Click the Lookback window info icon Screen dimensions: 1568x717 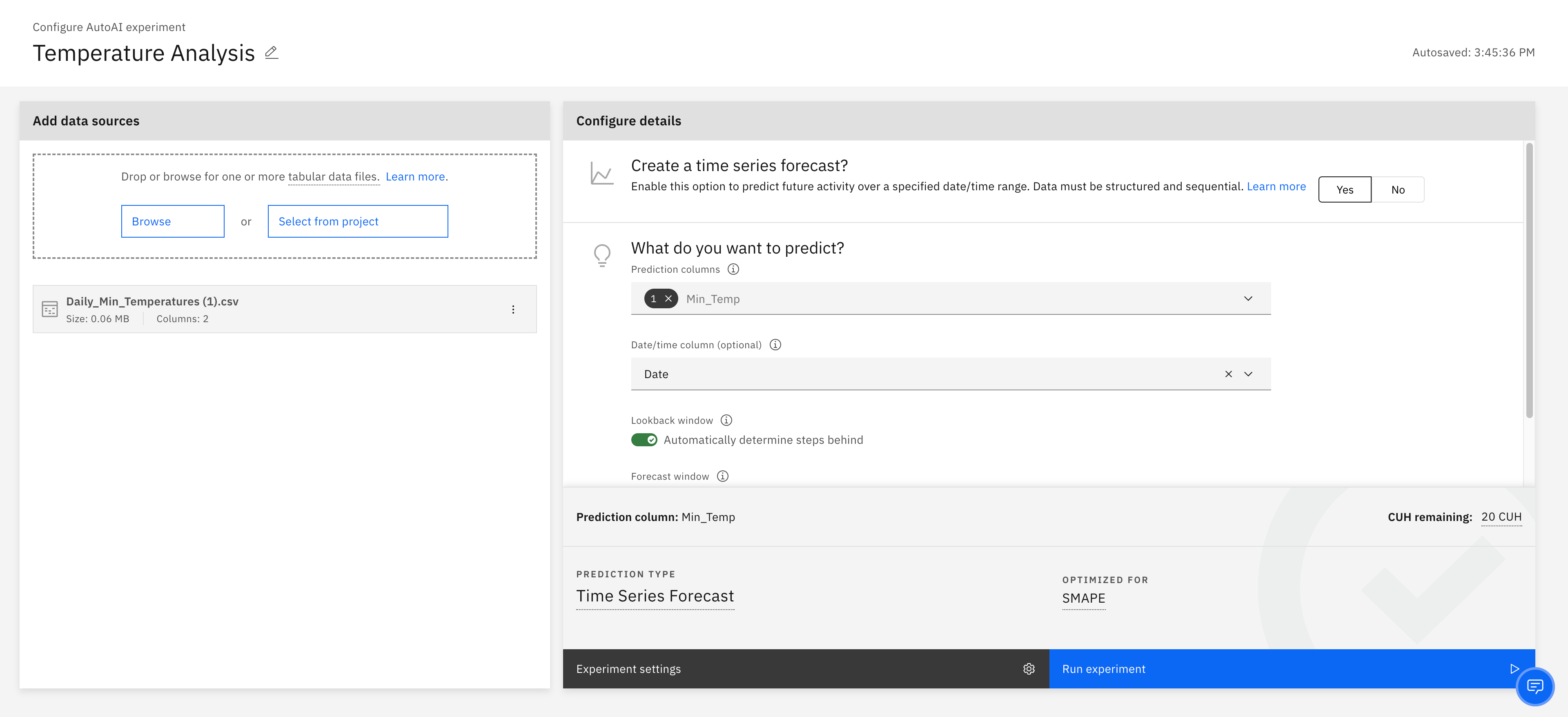point(726,420)
